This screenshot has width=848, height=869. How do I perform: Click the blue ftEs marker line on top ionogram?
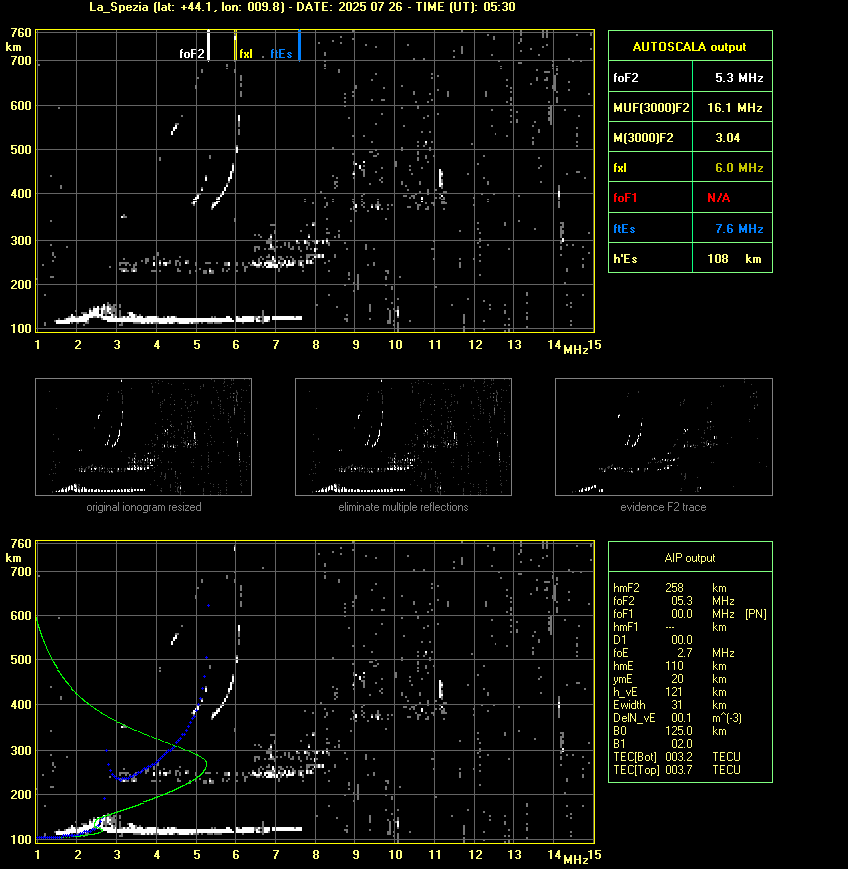click(299, 45)
